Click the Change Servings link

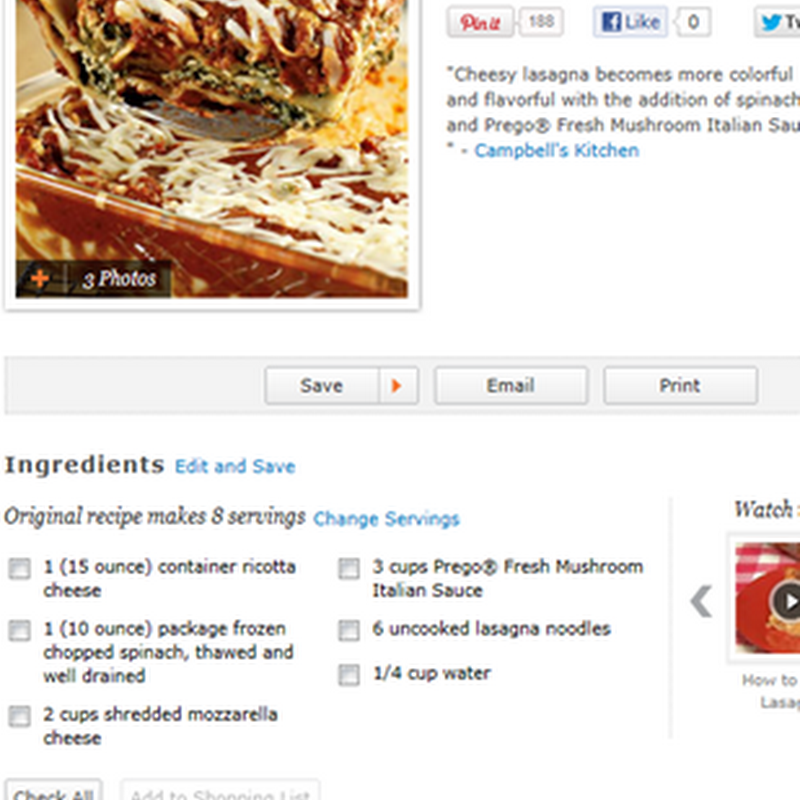[x=386, y=519]
